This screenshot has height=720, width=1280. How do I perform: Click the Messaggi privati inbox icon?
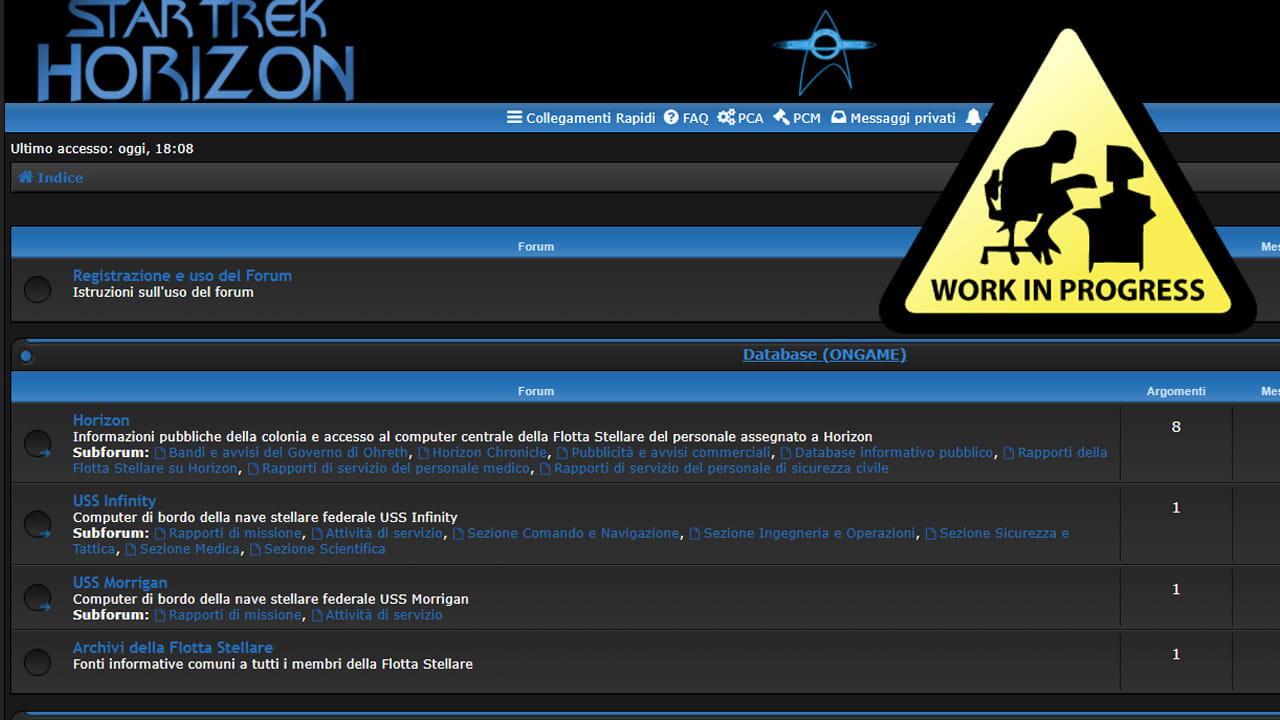[x=839, y=118]
